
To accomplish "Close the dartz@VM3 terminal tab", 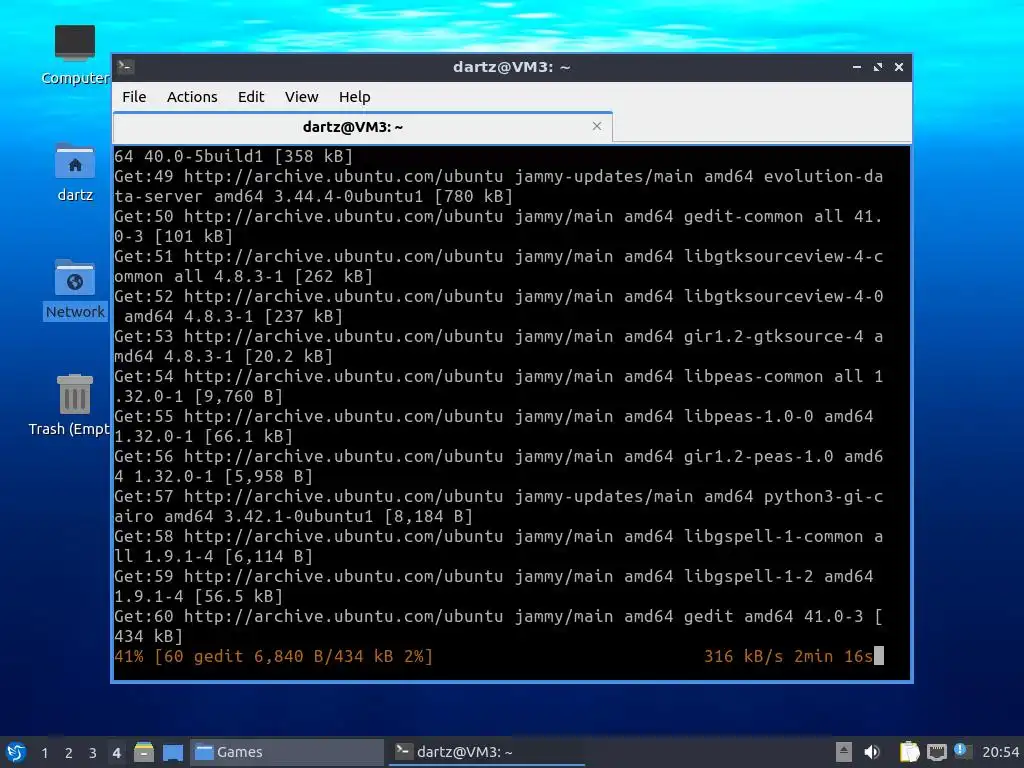I will pyautogui.click(x=596, y=126).
